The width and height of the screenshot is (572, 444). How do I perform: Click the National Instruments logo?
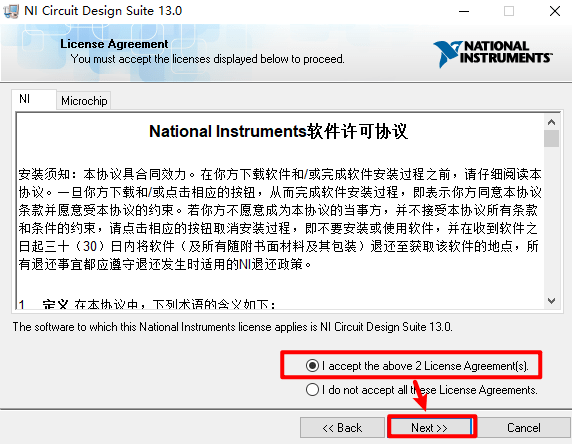tap(492, 54)
